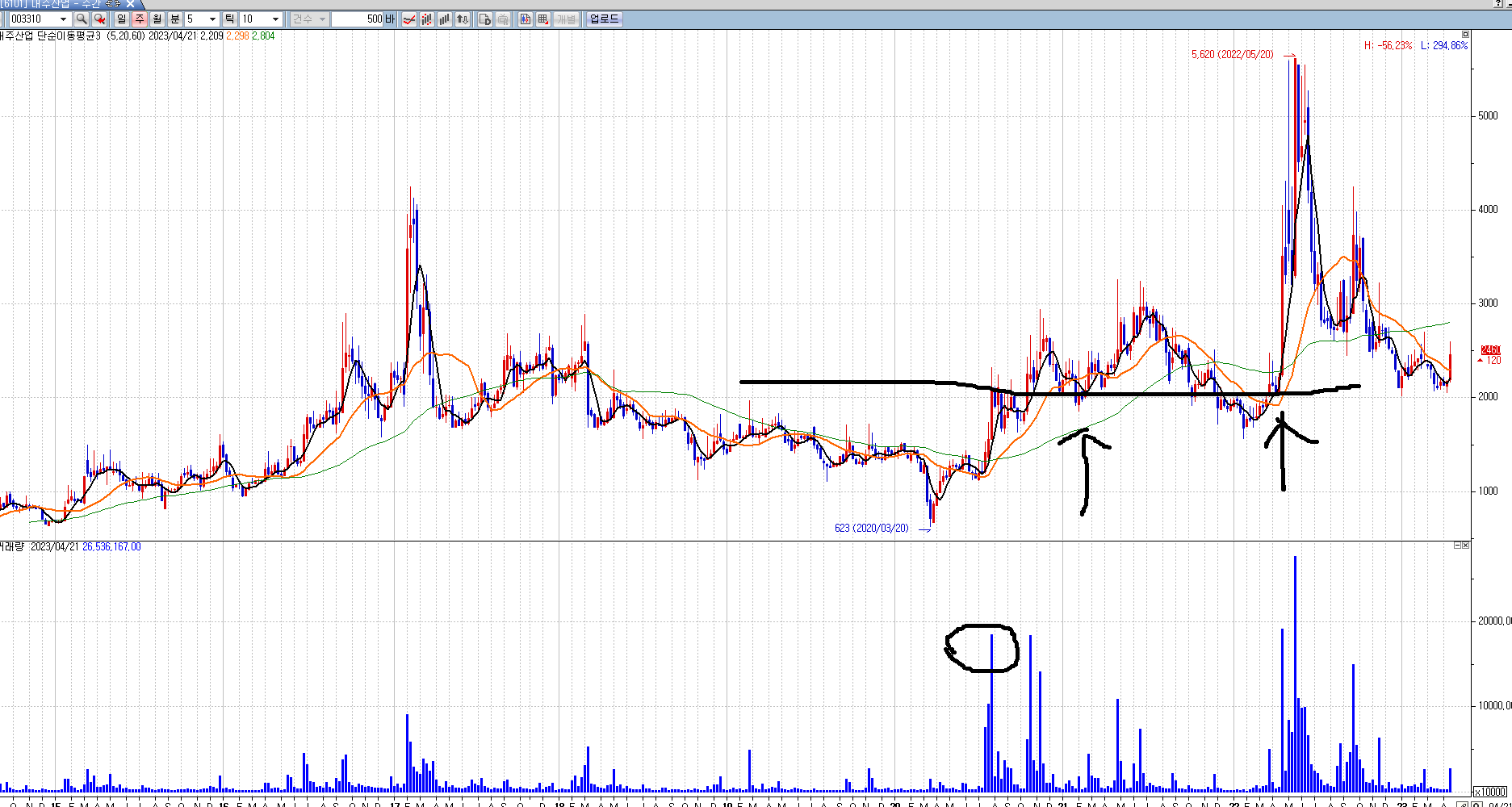Click the bar count field showing 500

click(358, 19)
